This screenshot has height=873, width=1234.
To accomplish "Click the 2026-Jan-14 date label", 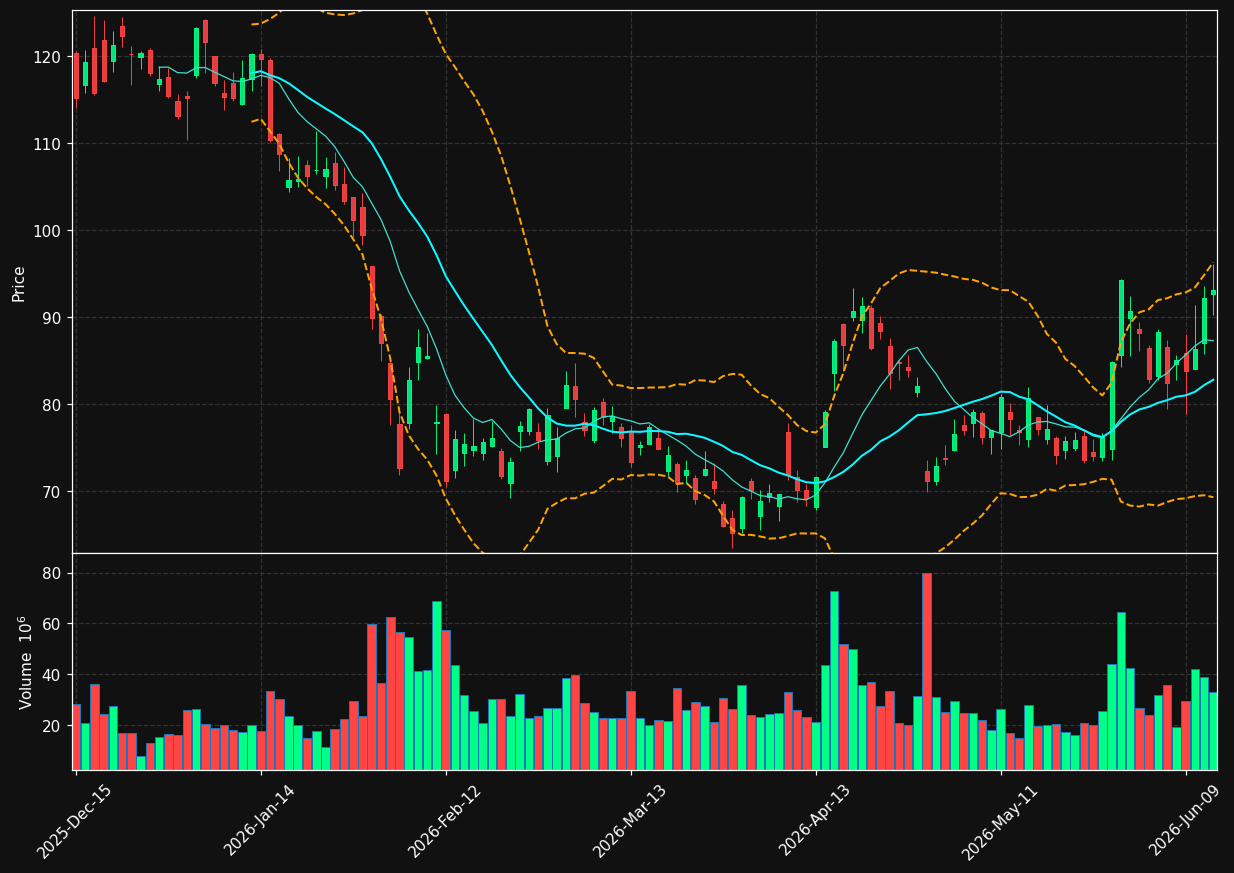I will [x=260, y=821].
